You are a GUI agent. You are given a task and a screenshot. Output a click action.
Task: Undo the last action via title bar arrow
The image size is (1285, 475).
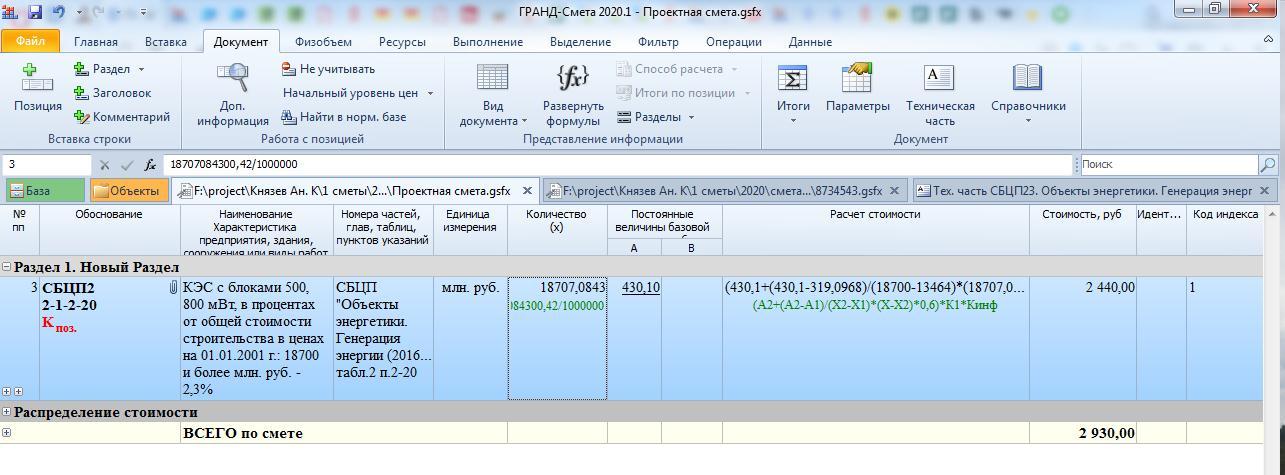pos(59,12)
